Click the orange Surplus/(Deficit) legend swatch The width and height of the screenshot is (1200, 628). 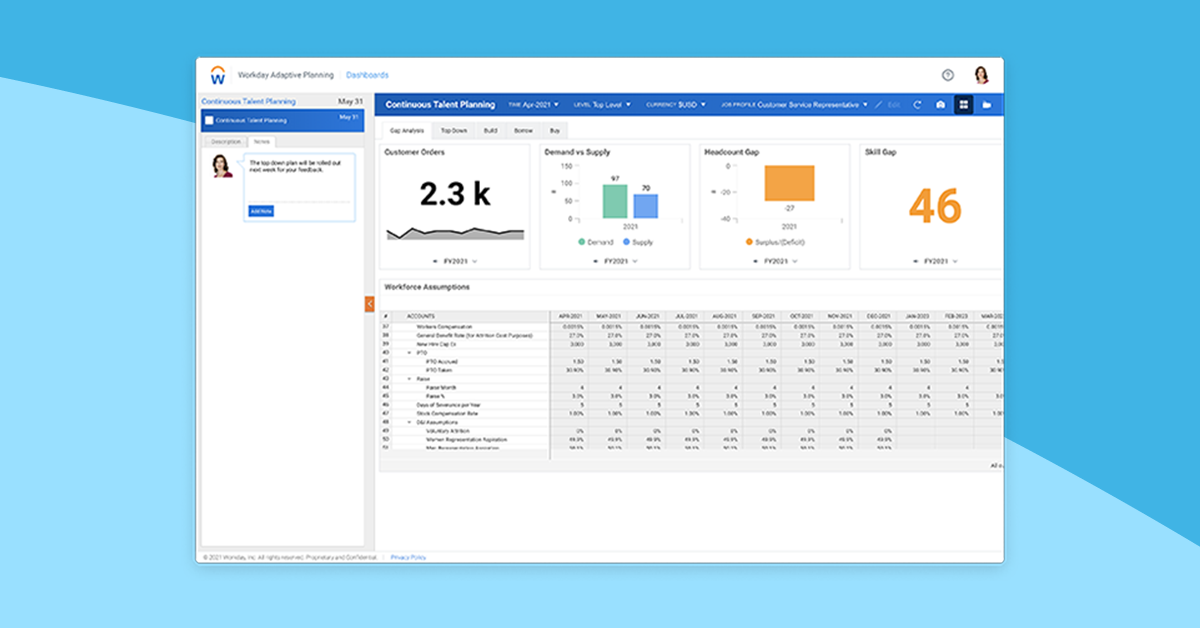(x=749, y=242)
